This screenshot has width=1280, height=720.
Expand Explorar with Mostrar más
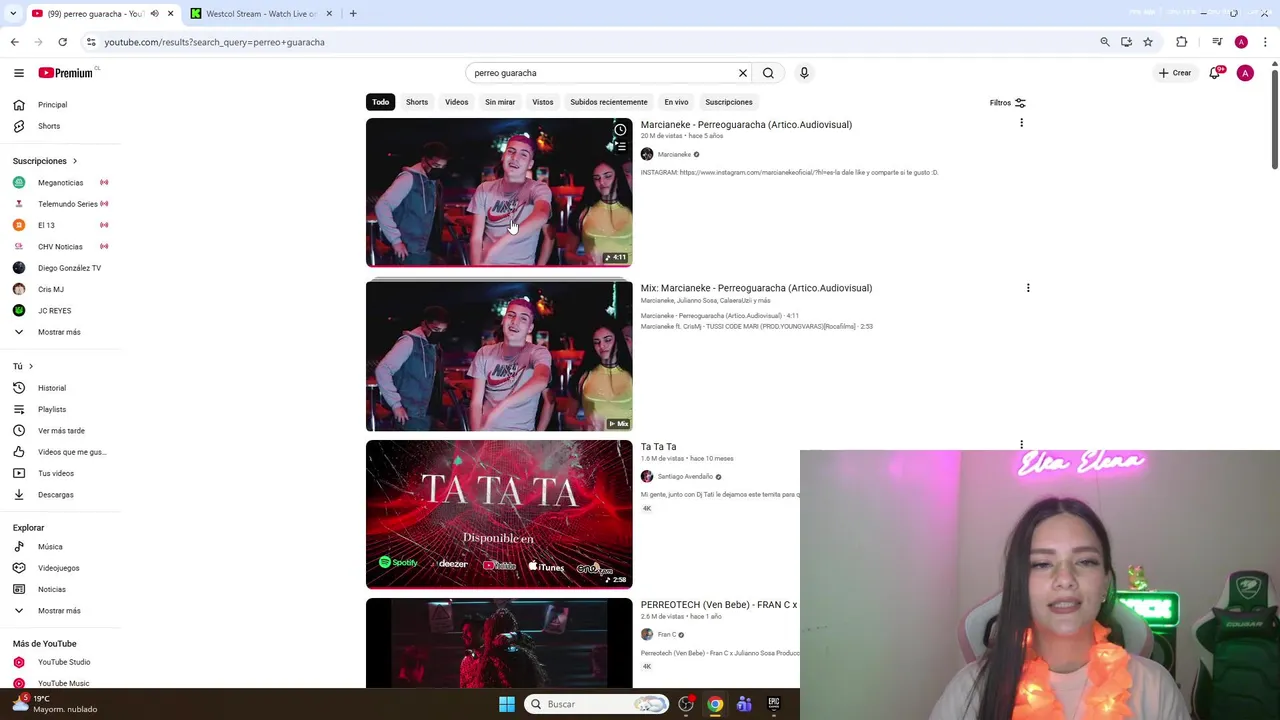pyautogui.click(x=60, y=611)
